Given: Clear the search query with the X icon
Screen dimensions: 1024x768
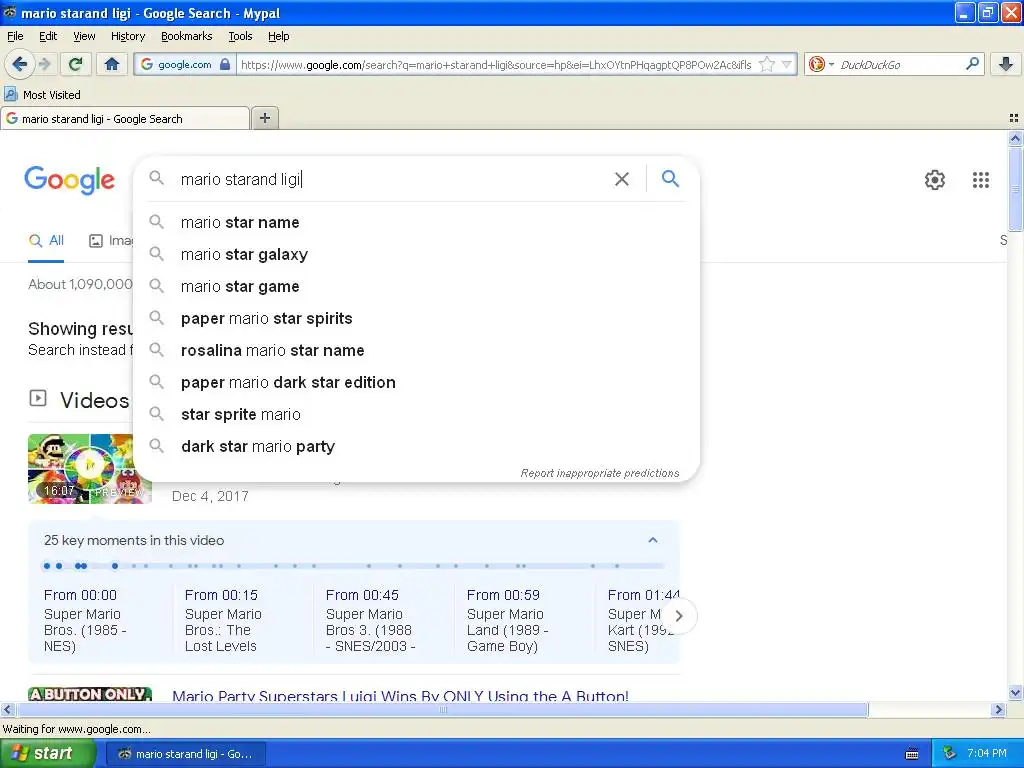Looking at the screenshot, I should 622,179.
